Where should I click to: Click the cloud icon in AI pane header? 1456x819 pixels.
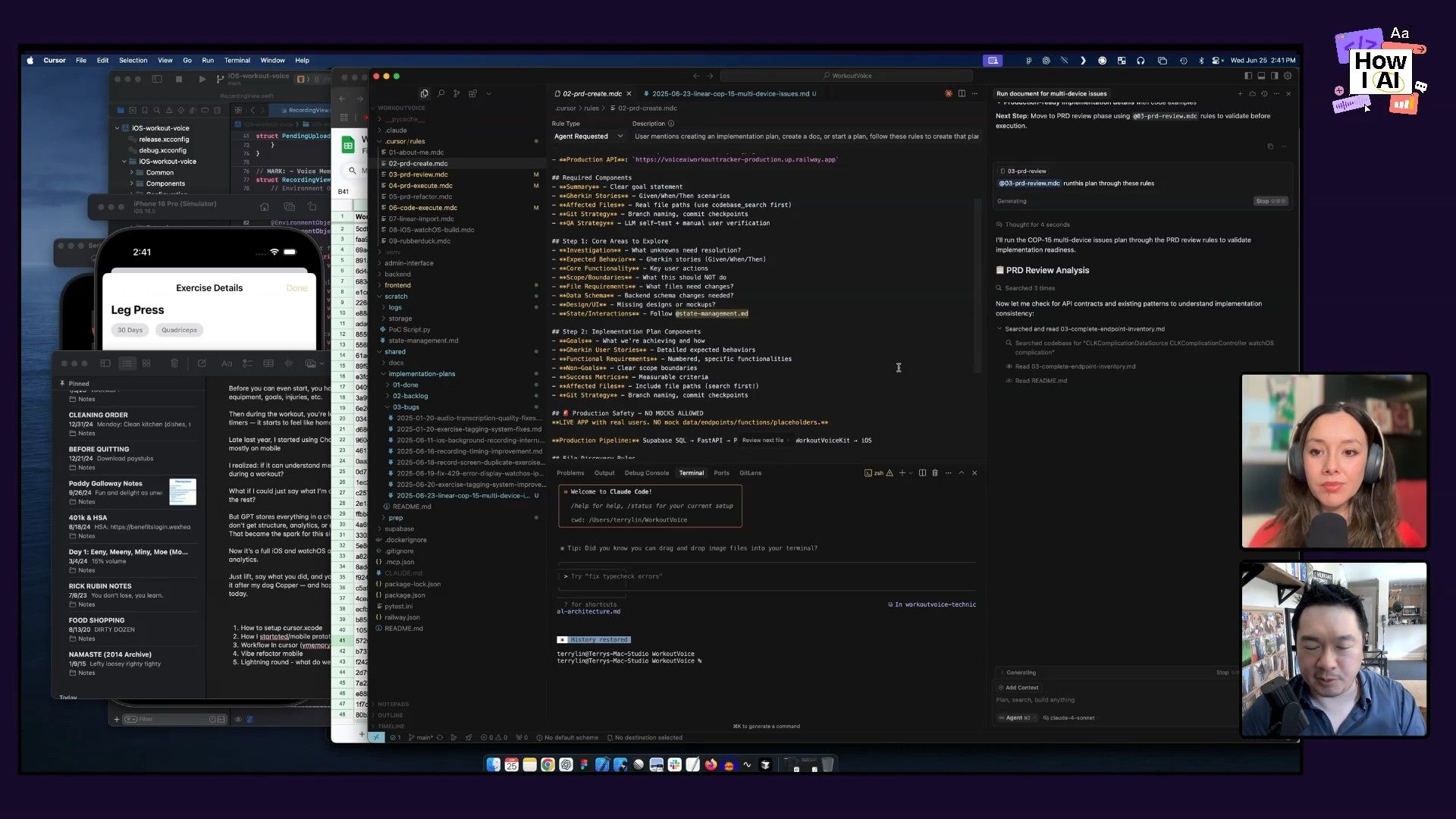[x=1252, y=93]
